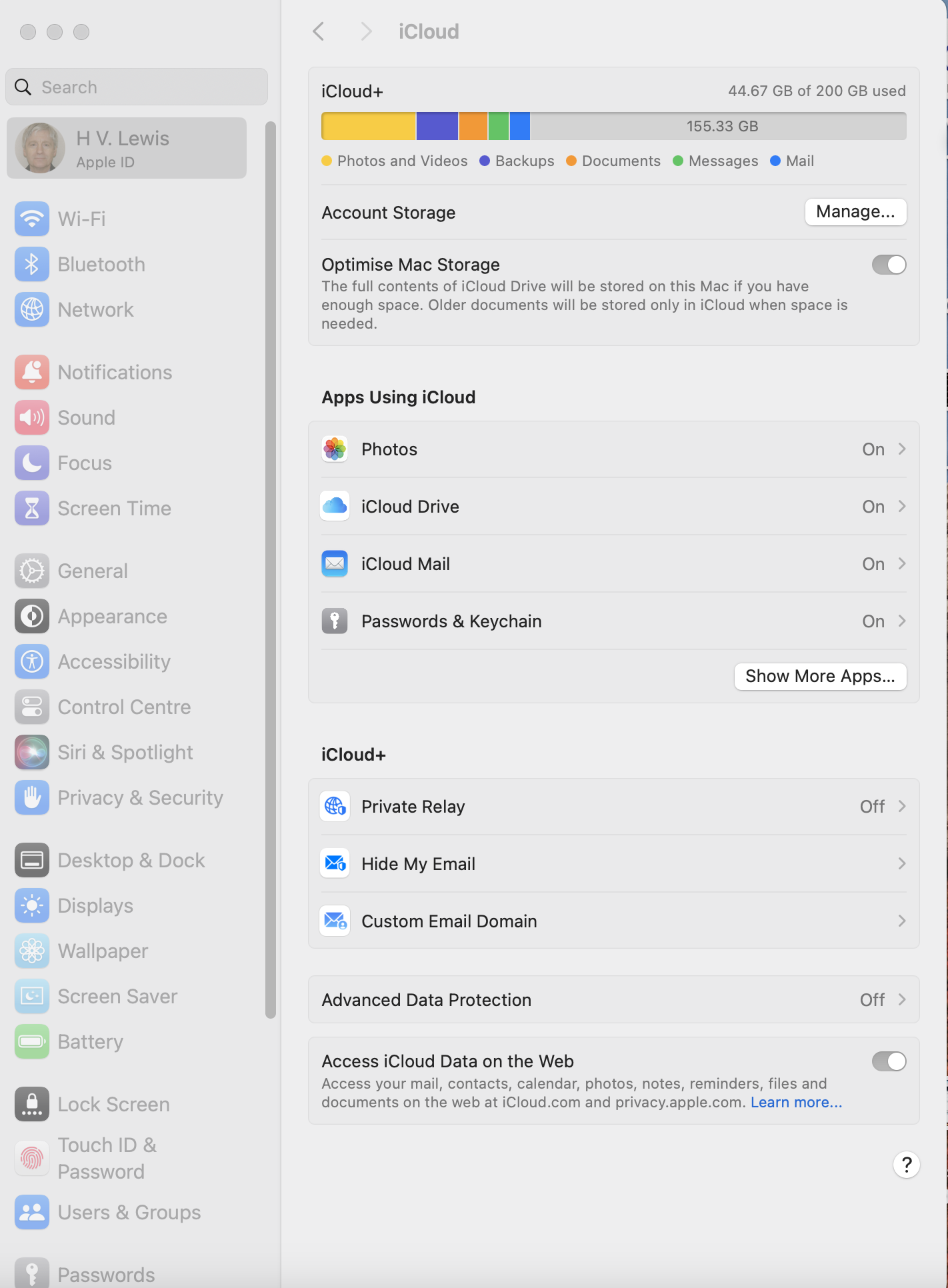Screen dimensions: 948x1288
Task: Click the Sound speaker icon
Action: tap(32, 417)
